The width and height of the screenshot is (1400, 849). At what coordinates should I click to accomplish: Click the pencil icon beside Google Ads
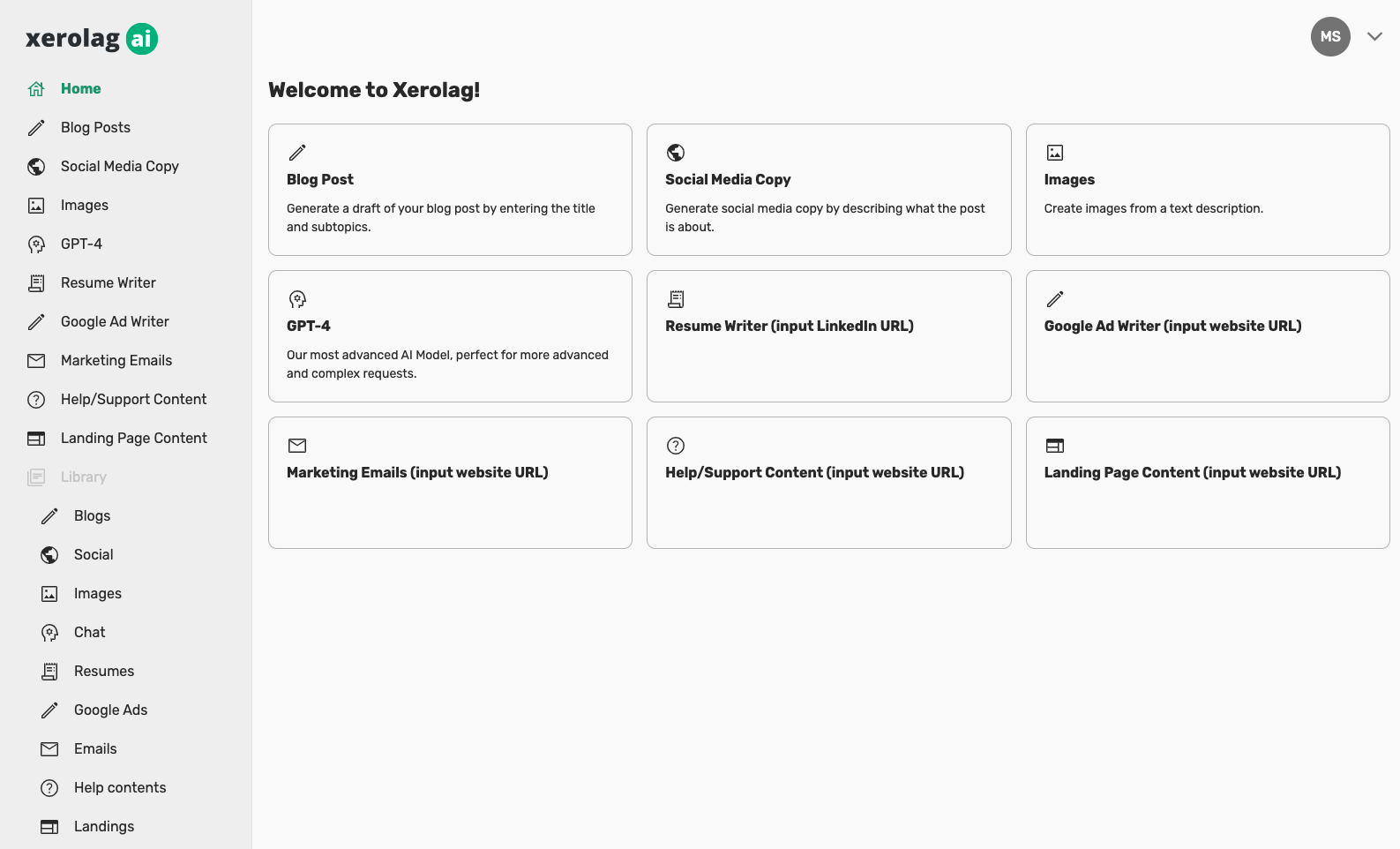(x=49, y=710)
